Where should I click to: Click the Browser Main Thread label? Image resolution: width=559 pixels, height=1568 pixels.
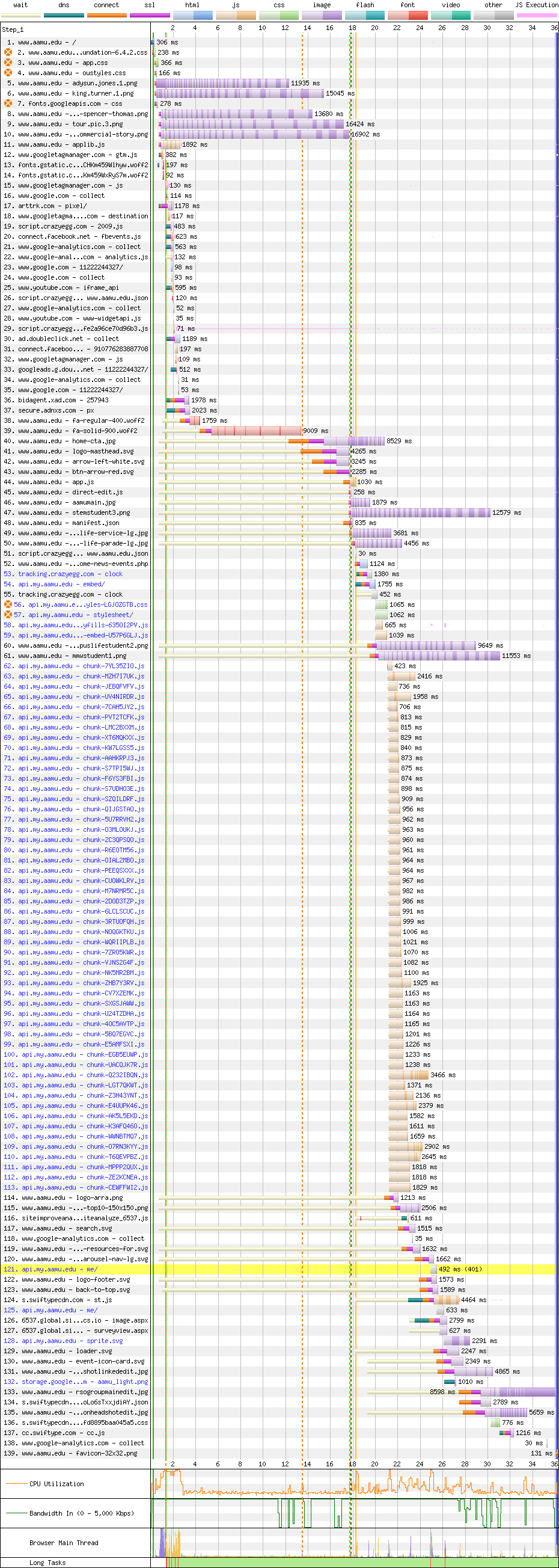click(x=64, y=1543)
